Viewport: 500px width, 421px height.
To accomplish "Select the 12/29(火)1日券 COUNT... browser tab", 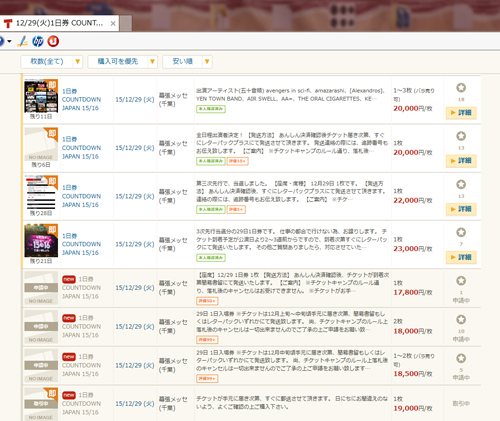I will click(x=59, y=23).
